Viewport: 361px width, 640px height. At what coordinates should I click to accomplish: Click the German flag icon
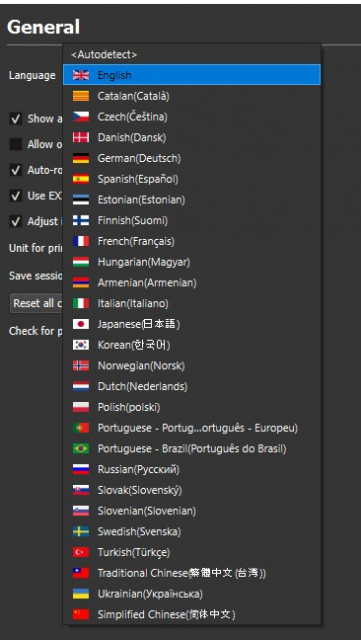pyautogui.click(x=81, y=158)
